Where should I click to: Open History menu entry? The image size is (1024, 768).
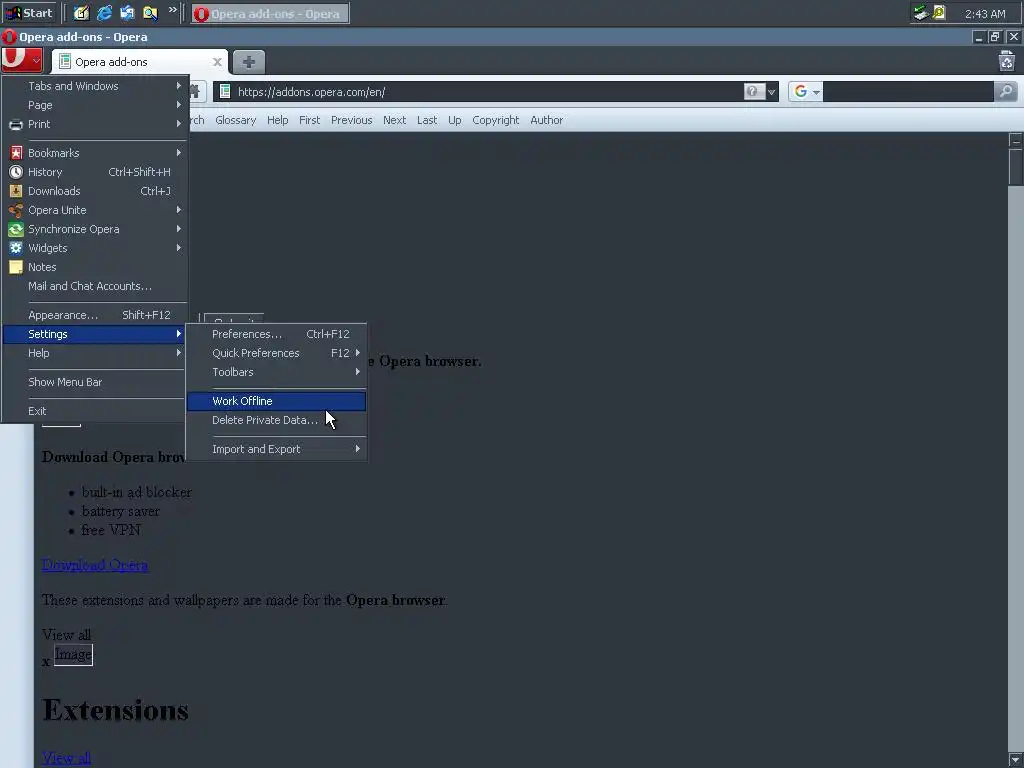[x=95, y=172]
